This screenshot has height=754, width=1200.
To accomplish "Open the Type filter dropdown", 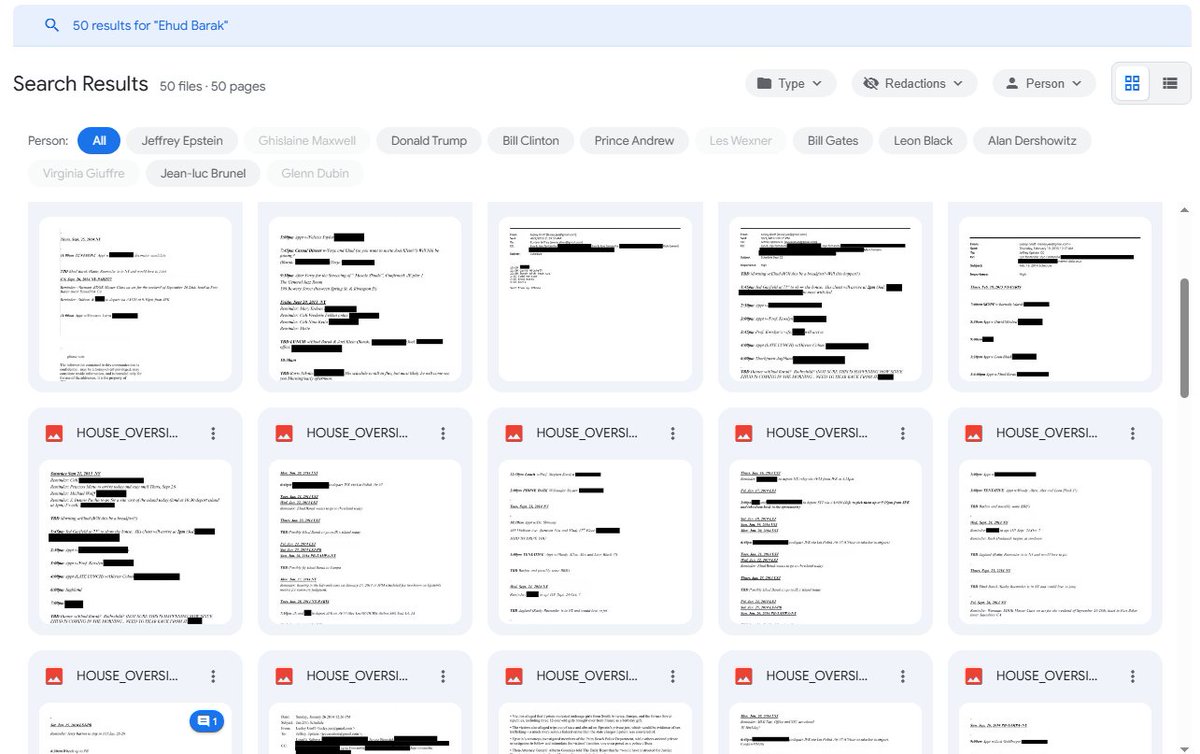I will (x=790, y=83).
